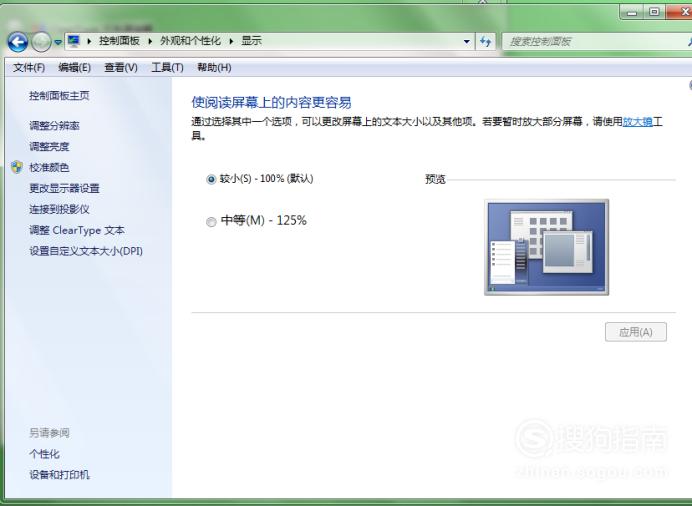Select the 中等(M) - 125% radio button
The image size is (692, 506).
211,221
